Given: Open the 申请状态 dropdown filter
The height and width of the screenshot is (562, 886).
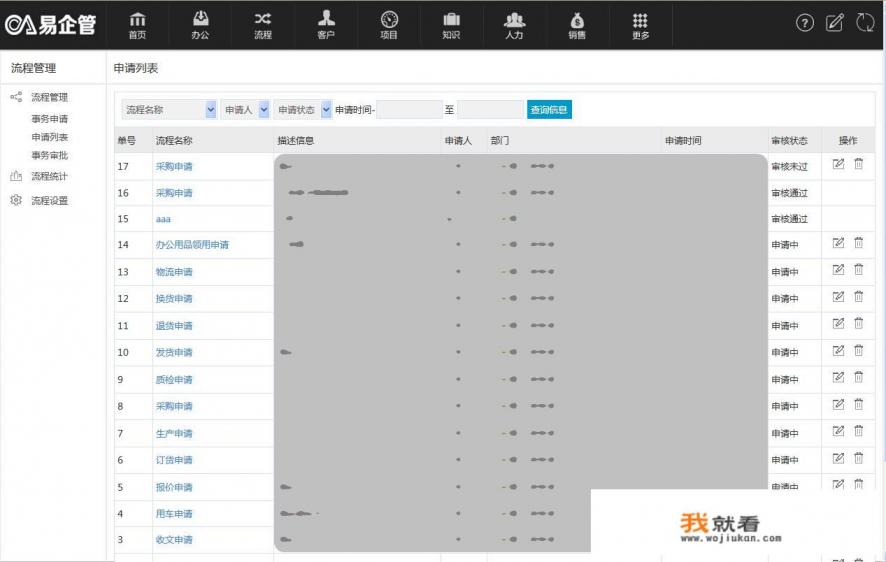Looking at the screenshot, I should point(302,110).
